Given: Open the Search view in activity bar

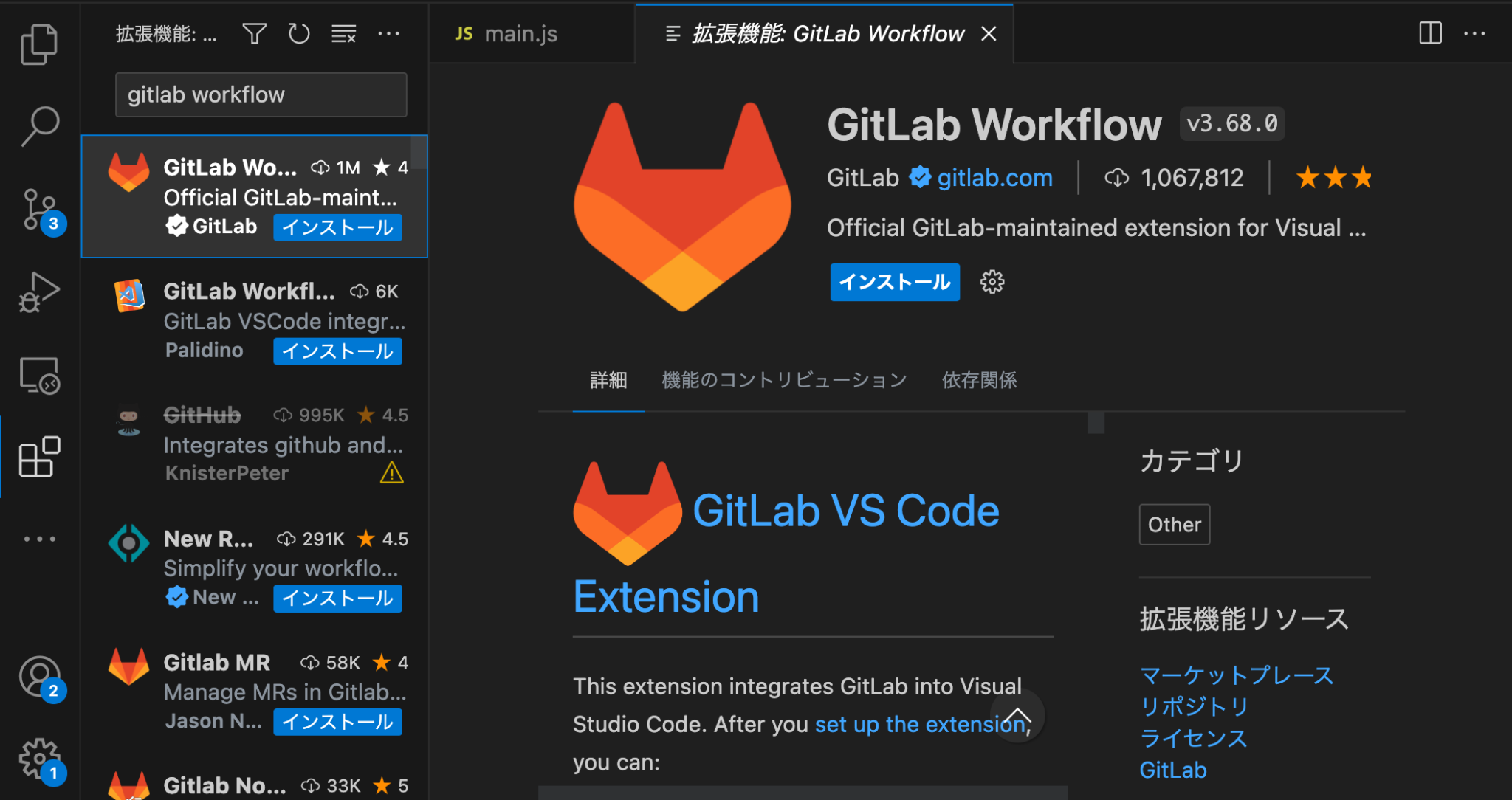Looking at the screenshot, I should tap(39, 126).
